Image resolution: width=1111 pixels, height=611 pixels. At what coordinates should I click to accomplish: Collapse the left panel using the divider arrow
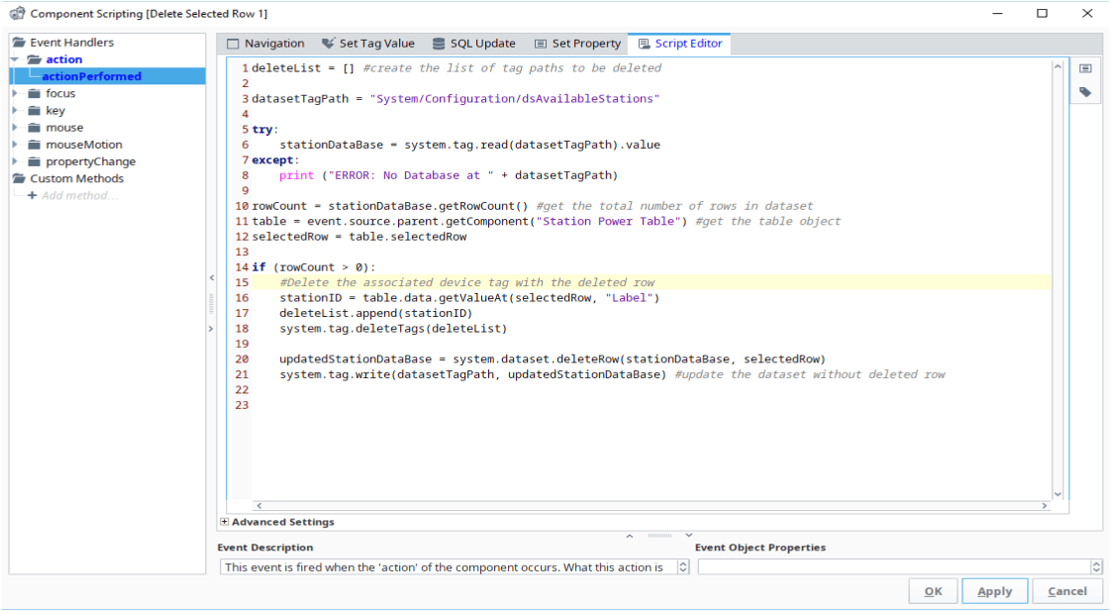[x=211, y=278]
